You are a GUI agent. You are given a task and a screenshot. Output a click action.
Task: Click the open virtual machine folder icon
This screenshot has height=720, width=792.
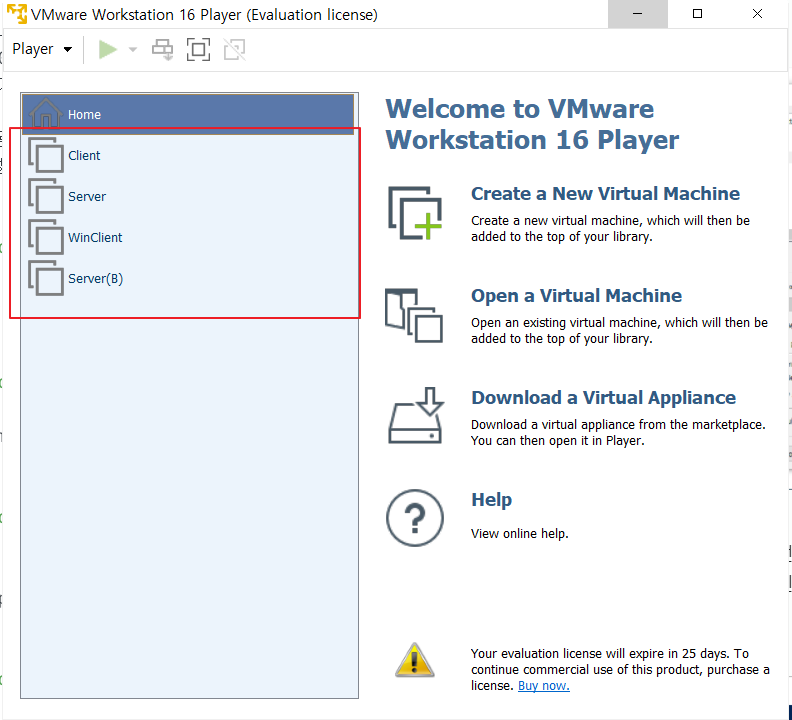414,315
